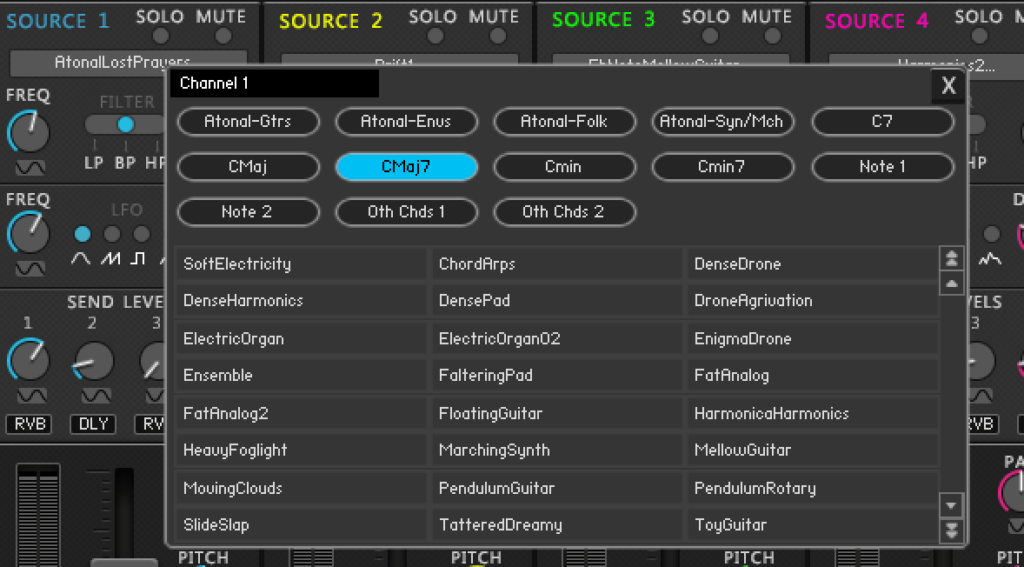This screenshot has width=1024, height=567.
Task: Solo Source 2
Action: tap(434, 36)
